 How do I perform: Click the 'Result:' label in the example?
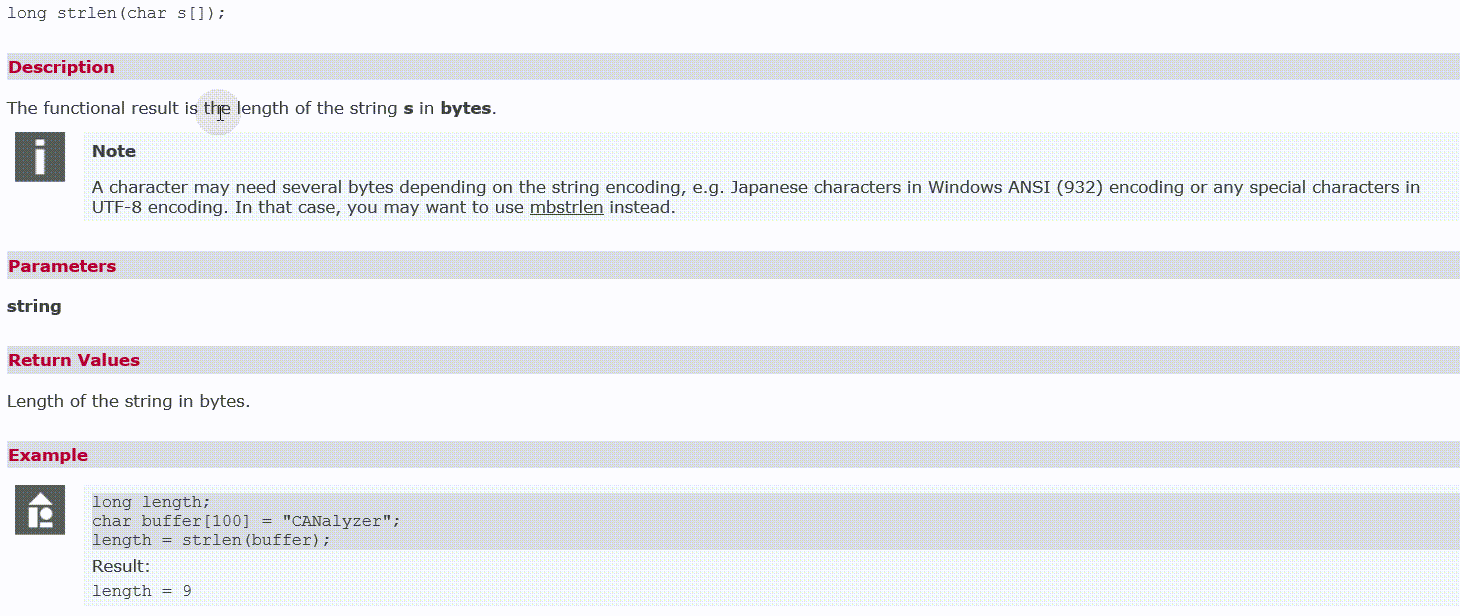pos(120,565)
